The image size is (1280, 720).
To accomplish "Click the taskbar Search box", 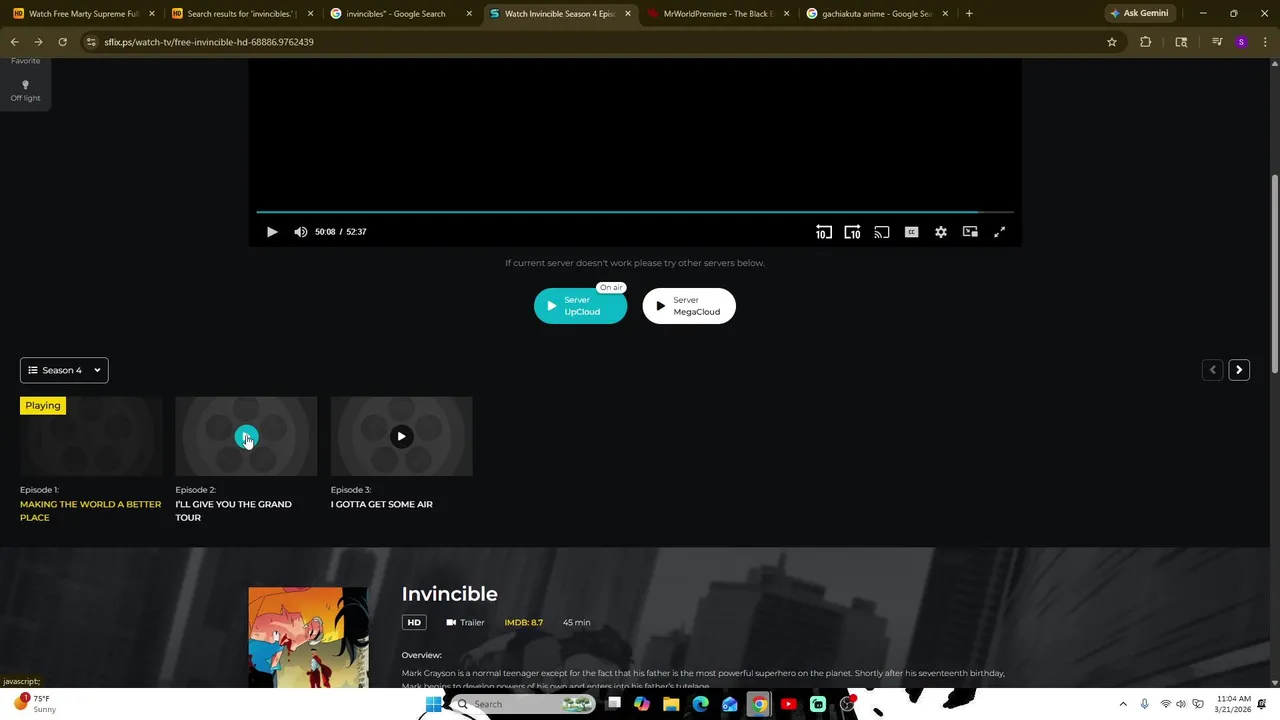I will [523, 704].
